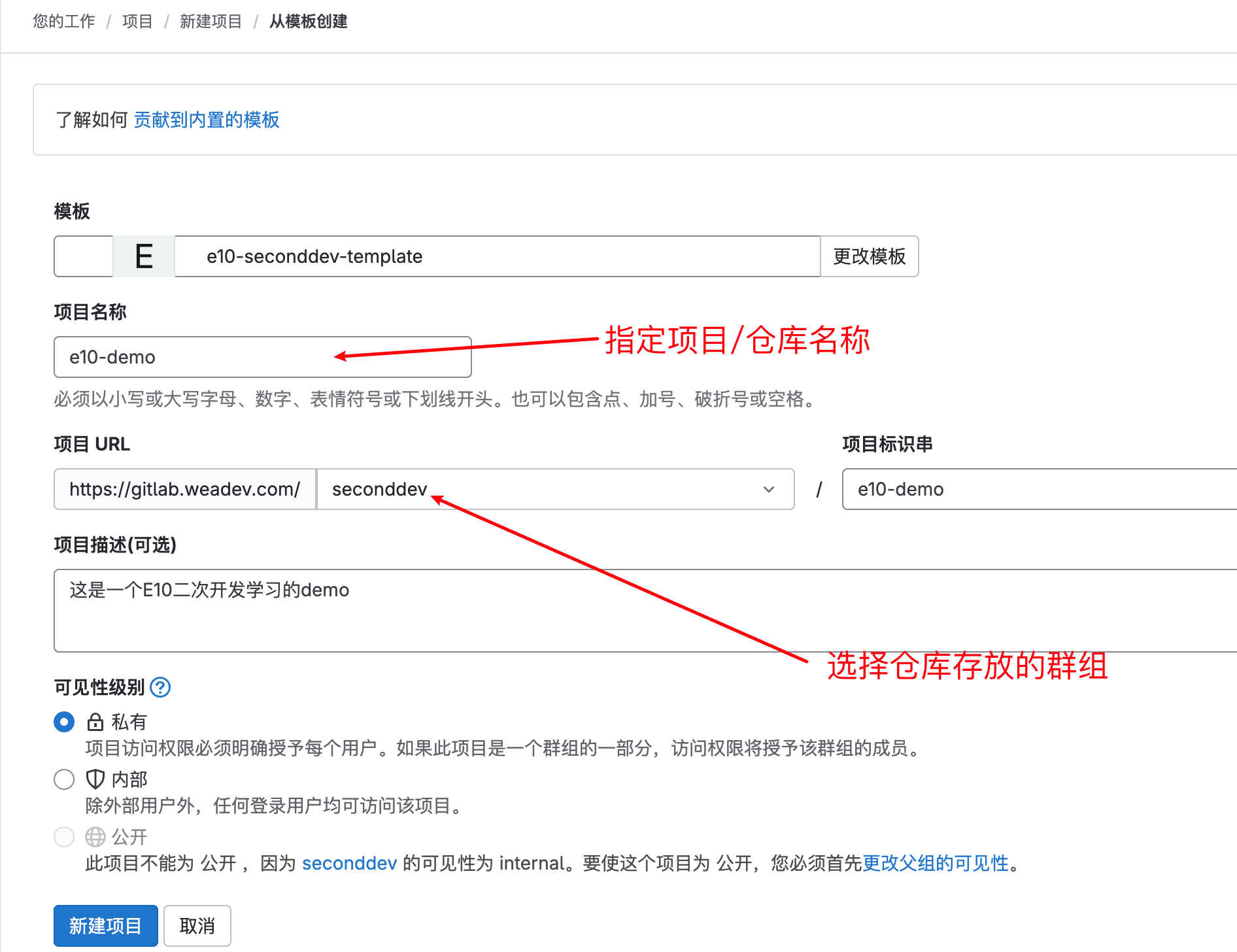The image size is (1237, 952).
Task: Click the 更改模板 change template button
Action: click(869, 256)
